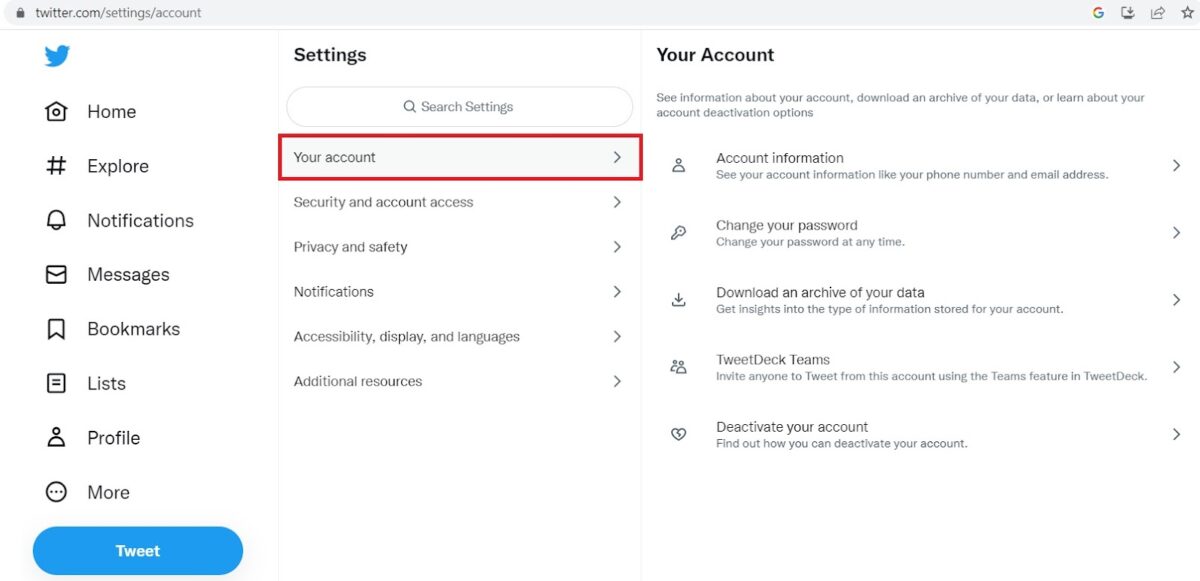The image size is (1200, 581).
Task: Click the Messages envelope icon
Action: coord(57,274)
